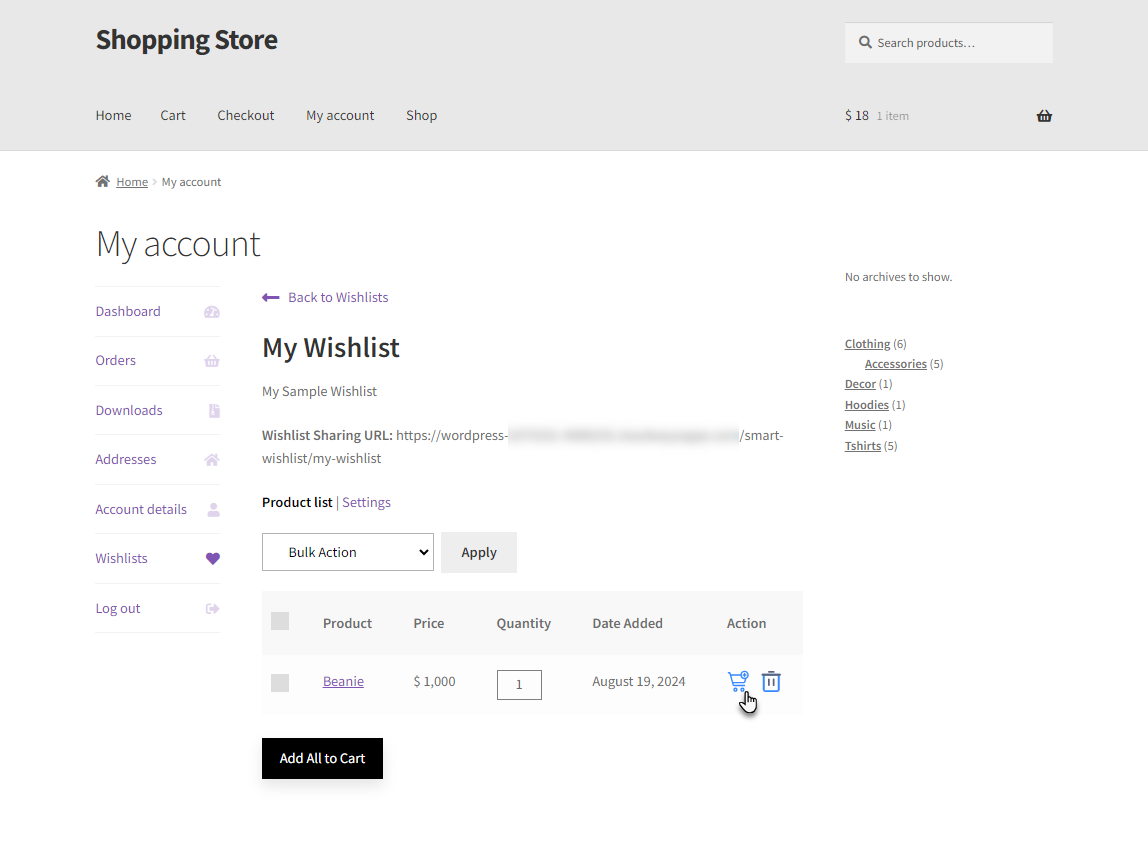Tick the select-all checkbox in table header
Viewport: 1148px width, 847px height.
pos(280,621)
